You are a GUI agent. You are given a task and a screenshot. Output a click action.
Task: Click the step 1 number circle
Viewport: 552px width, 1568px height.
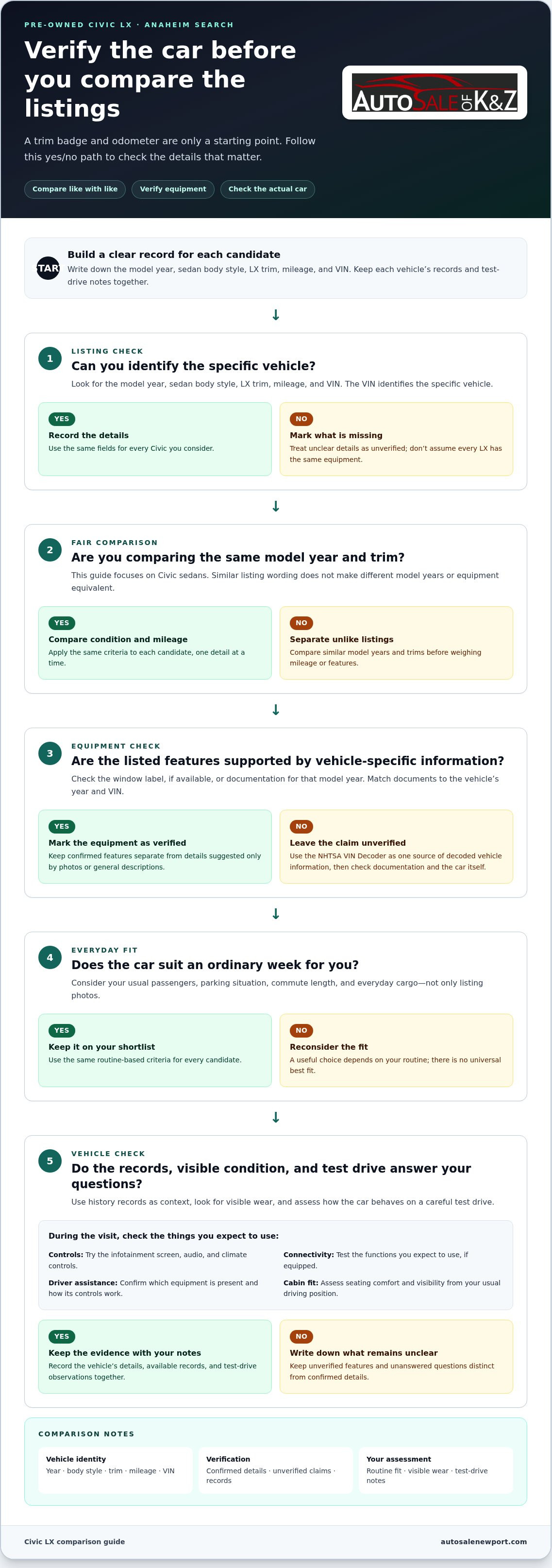50,358
